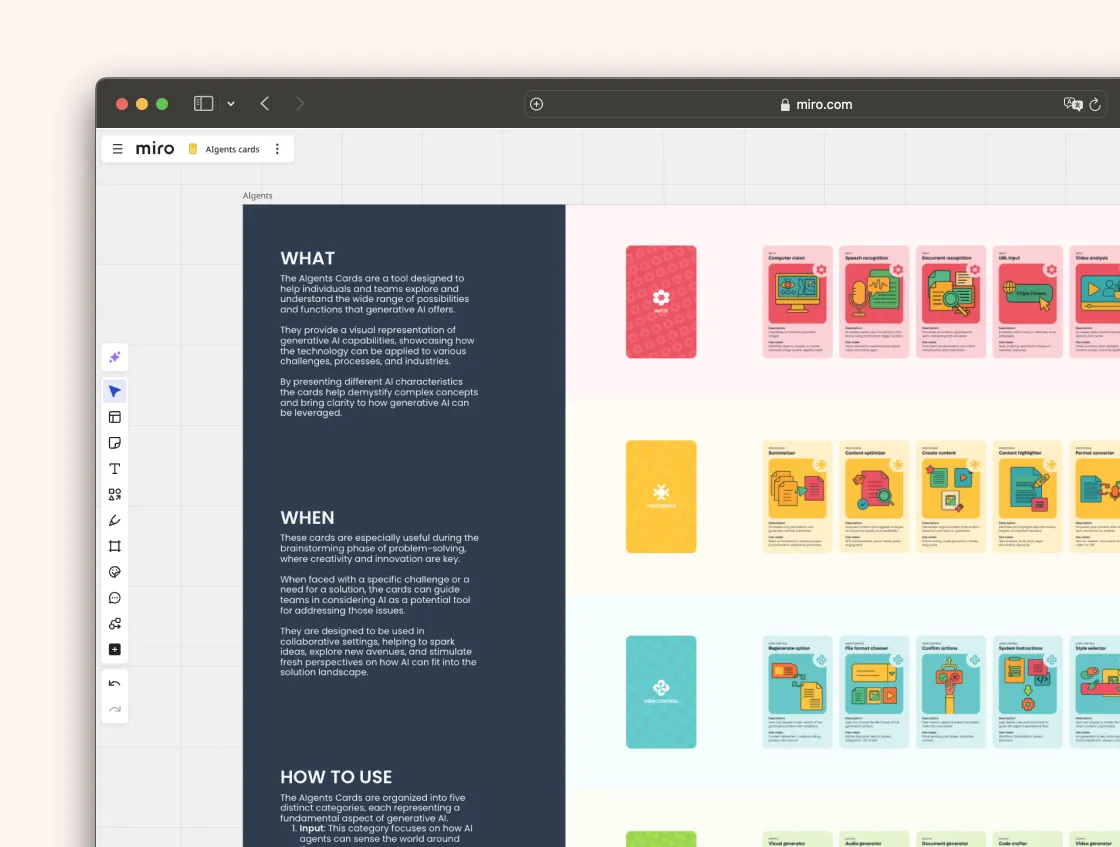1120x847 pixels.
Task: Select the Comment tool
Action: point(114,598)
